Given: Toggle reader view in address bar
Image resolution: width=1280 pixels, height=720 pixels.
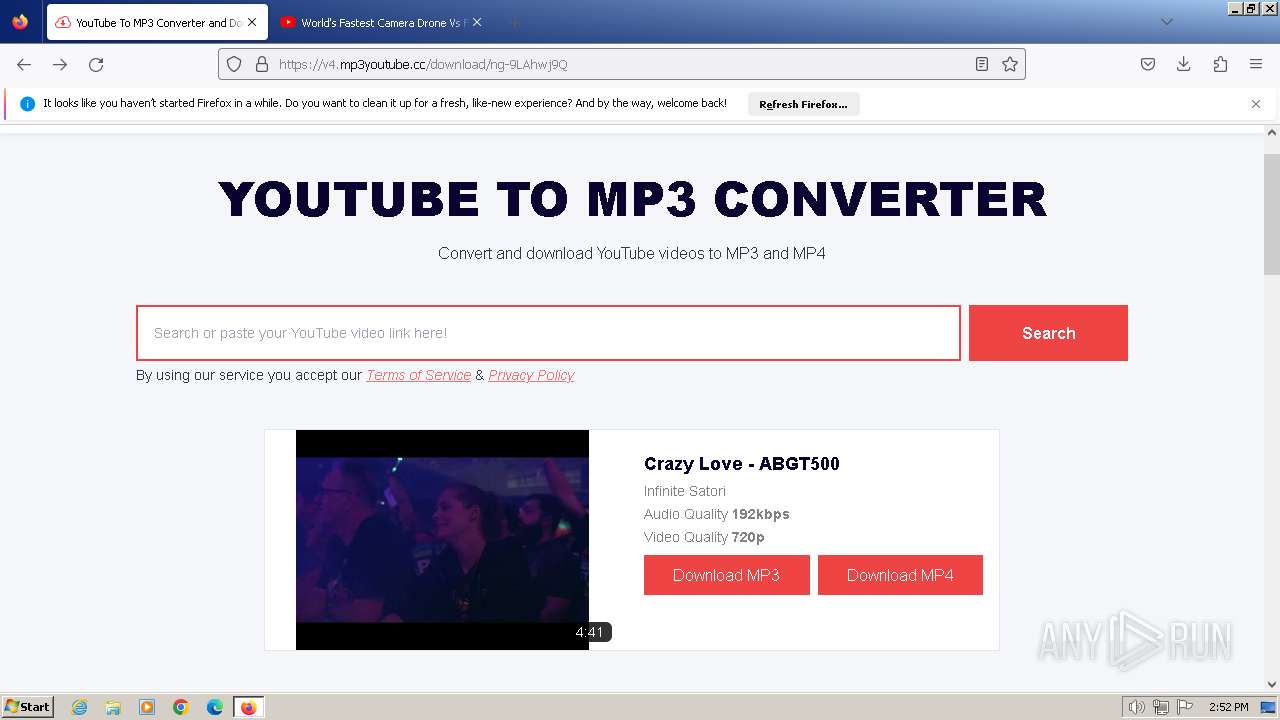Looking at the screenshot, I should click(x=982, y=64).
